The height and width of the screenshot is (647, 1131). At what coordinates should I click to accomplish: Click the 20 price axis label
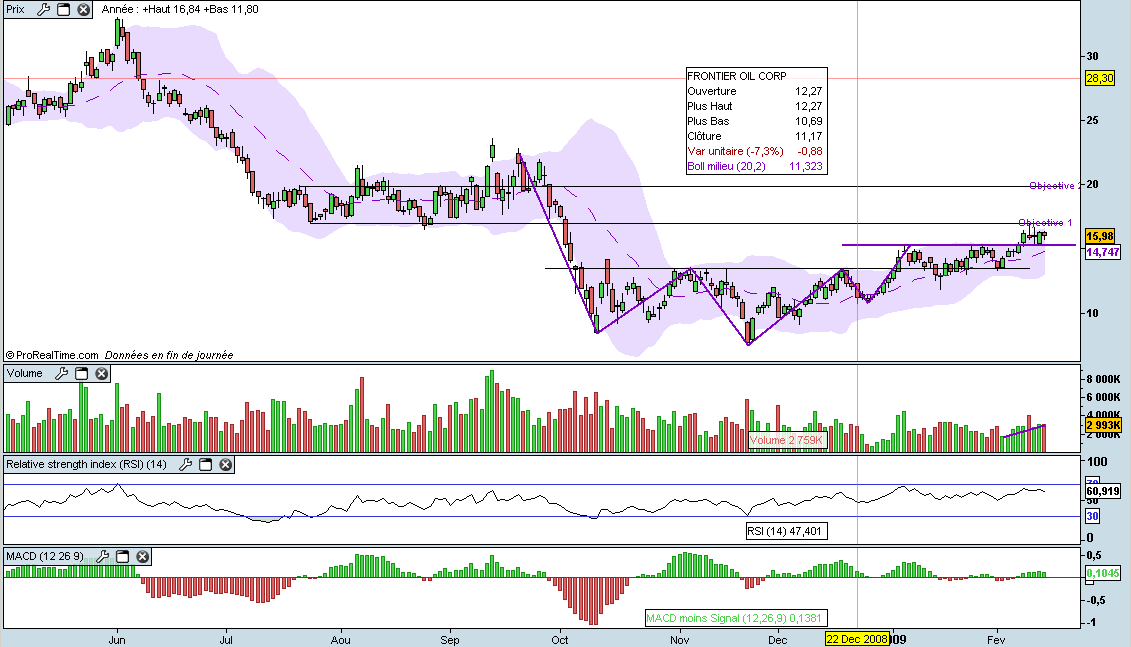click(x=1093, y=184)
